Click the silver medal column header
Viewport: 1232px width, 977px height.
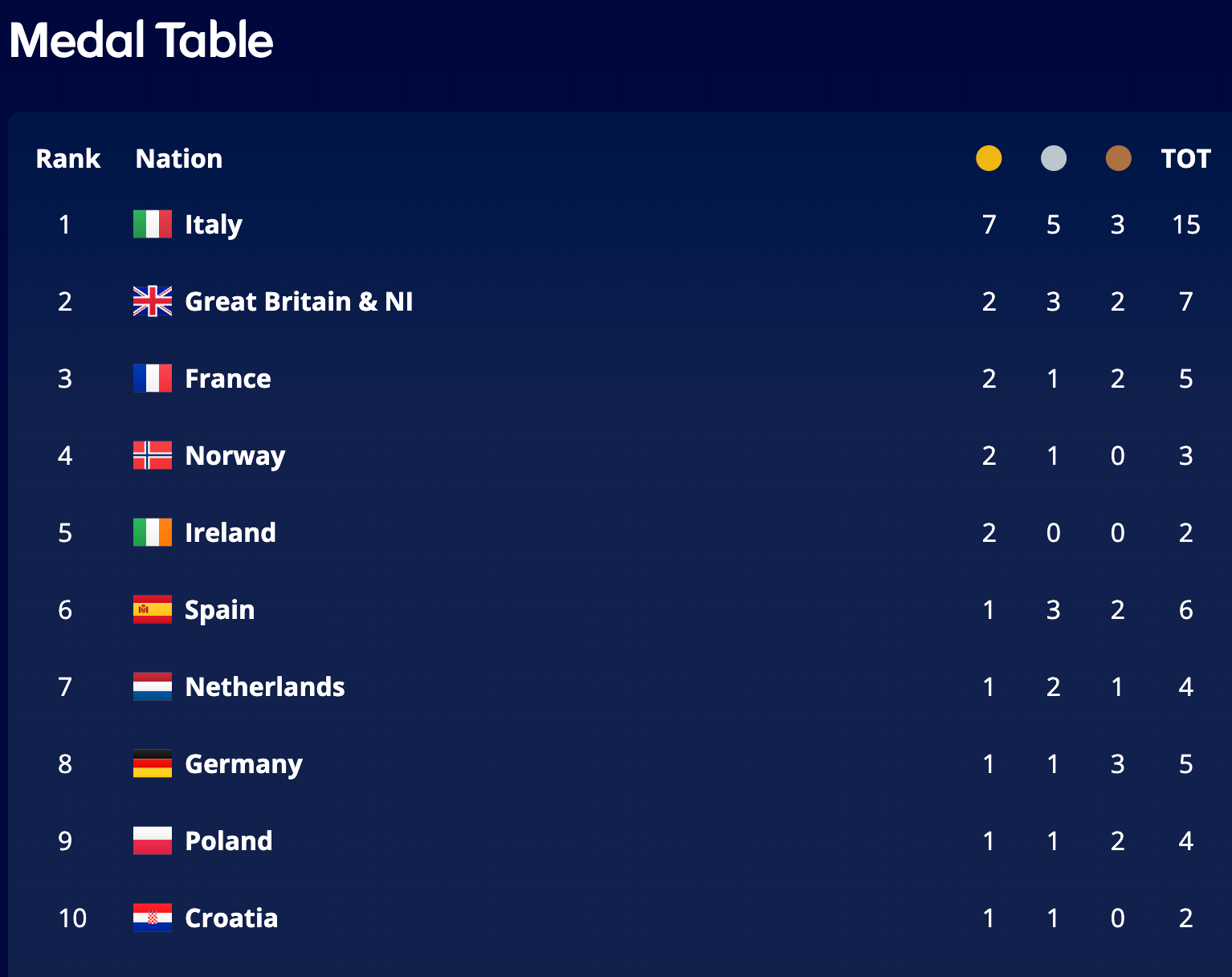pos(1054,158)
